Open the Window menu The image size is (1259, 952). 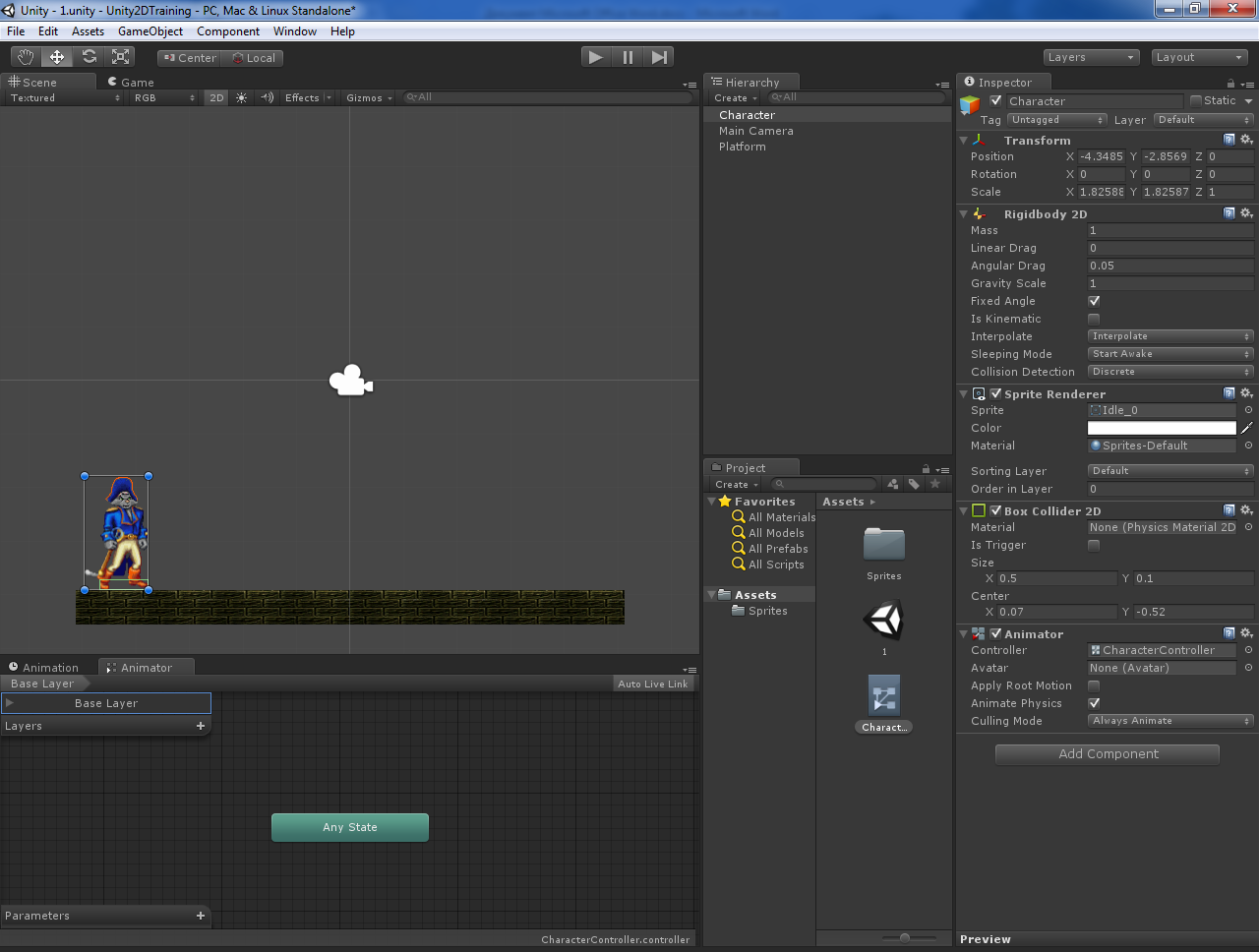(x=295, y=31)
